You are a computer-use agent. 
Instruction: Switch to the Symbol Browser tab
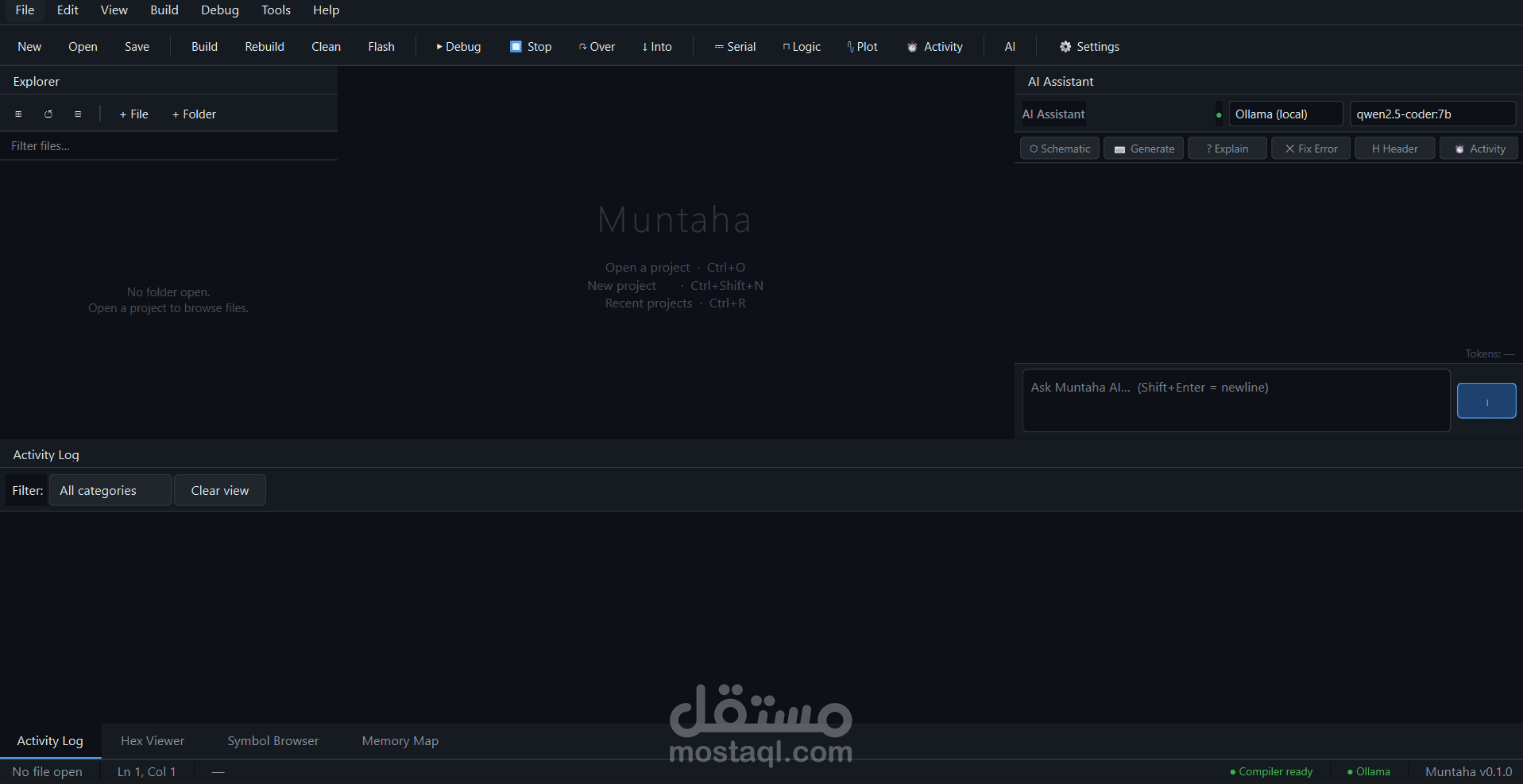(x=273, y=741)
